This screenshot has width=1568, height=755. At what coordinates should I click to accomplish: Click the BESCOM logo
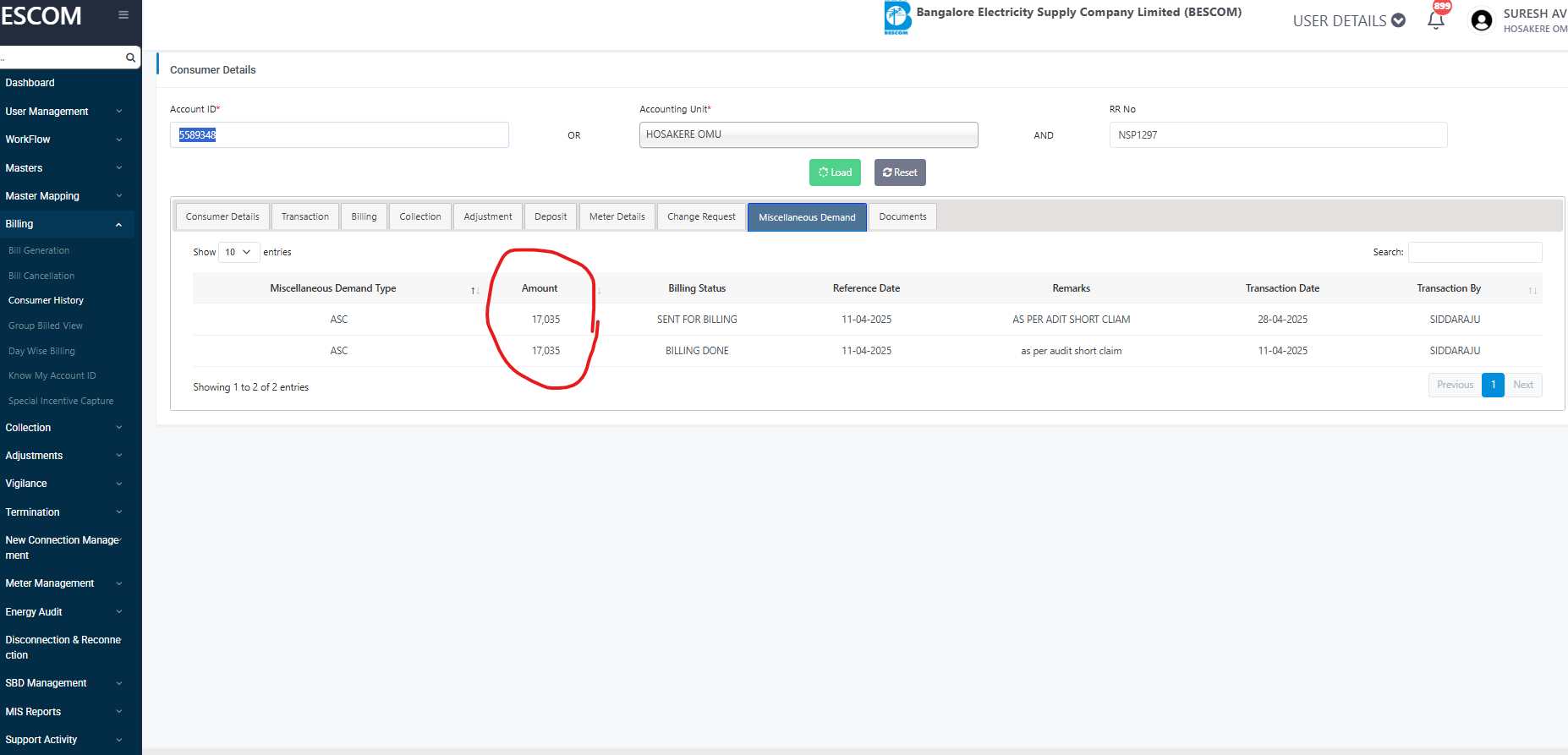896,18
